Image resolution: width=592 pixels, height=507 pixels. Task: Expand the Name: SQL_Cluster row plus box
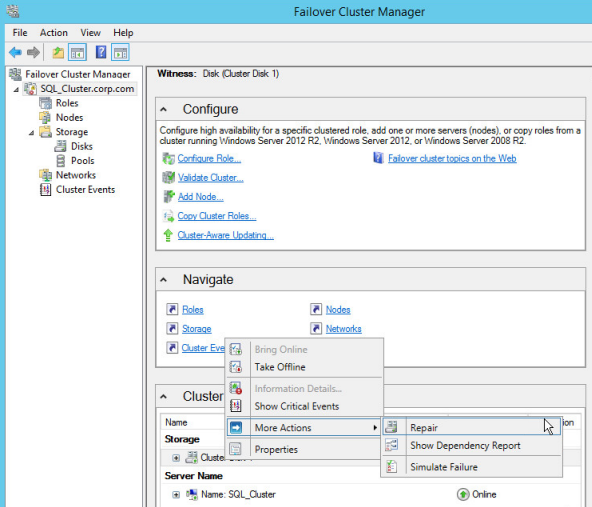(176, 495)
